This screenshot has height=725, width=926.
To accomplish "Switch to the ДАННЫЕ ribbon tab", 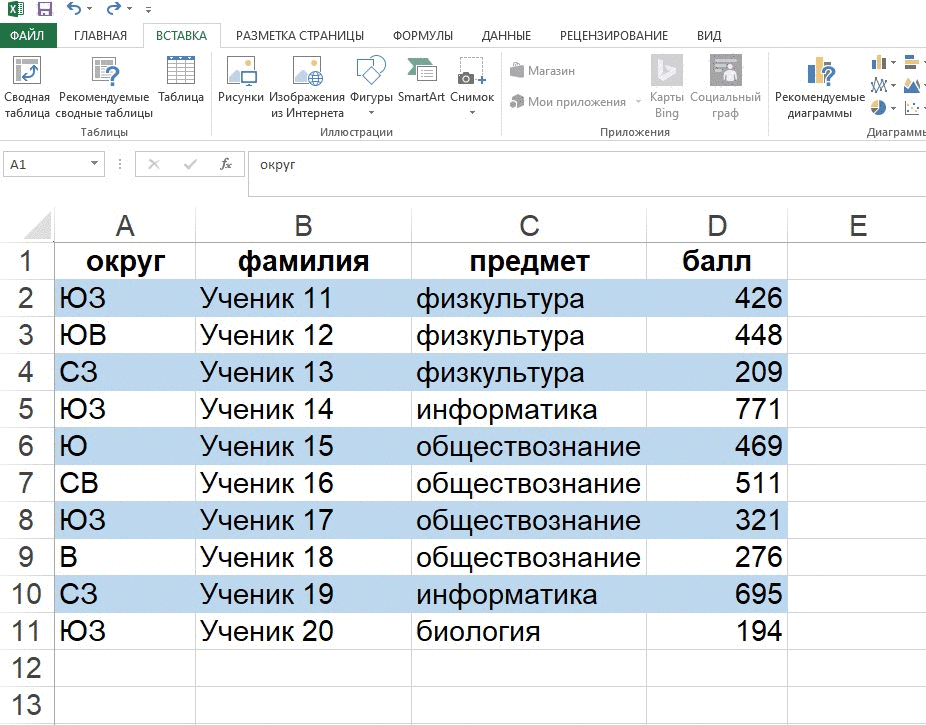I will click(x=506, y=34).
